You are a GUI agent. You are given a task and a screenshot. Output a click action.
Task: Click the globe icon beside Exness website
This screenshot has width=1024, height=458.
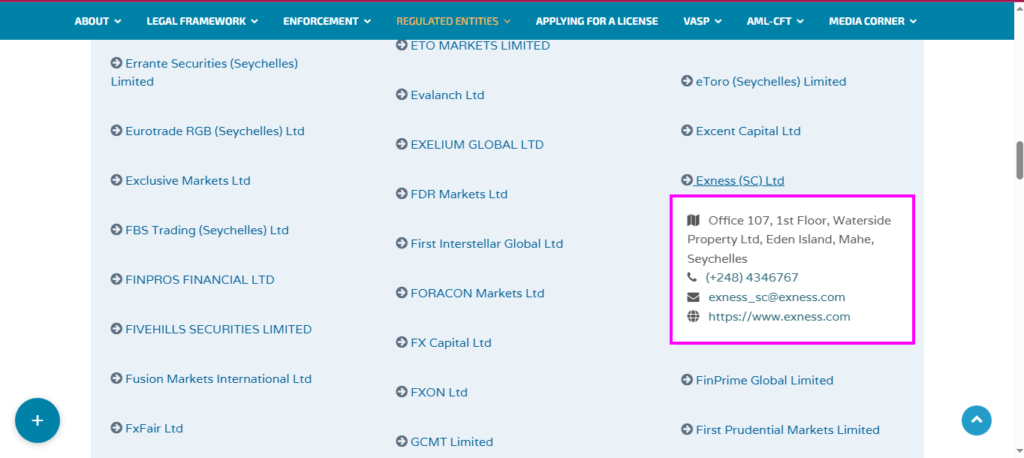693,317
